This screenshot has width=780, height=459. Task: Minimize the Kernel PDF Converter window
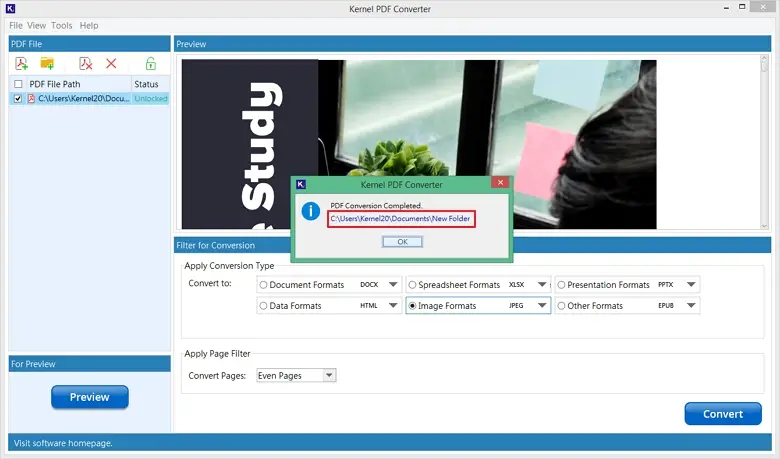coord(726,7)
